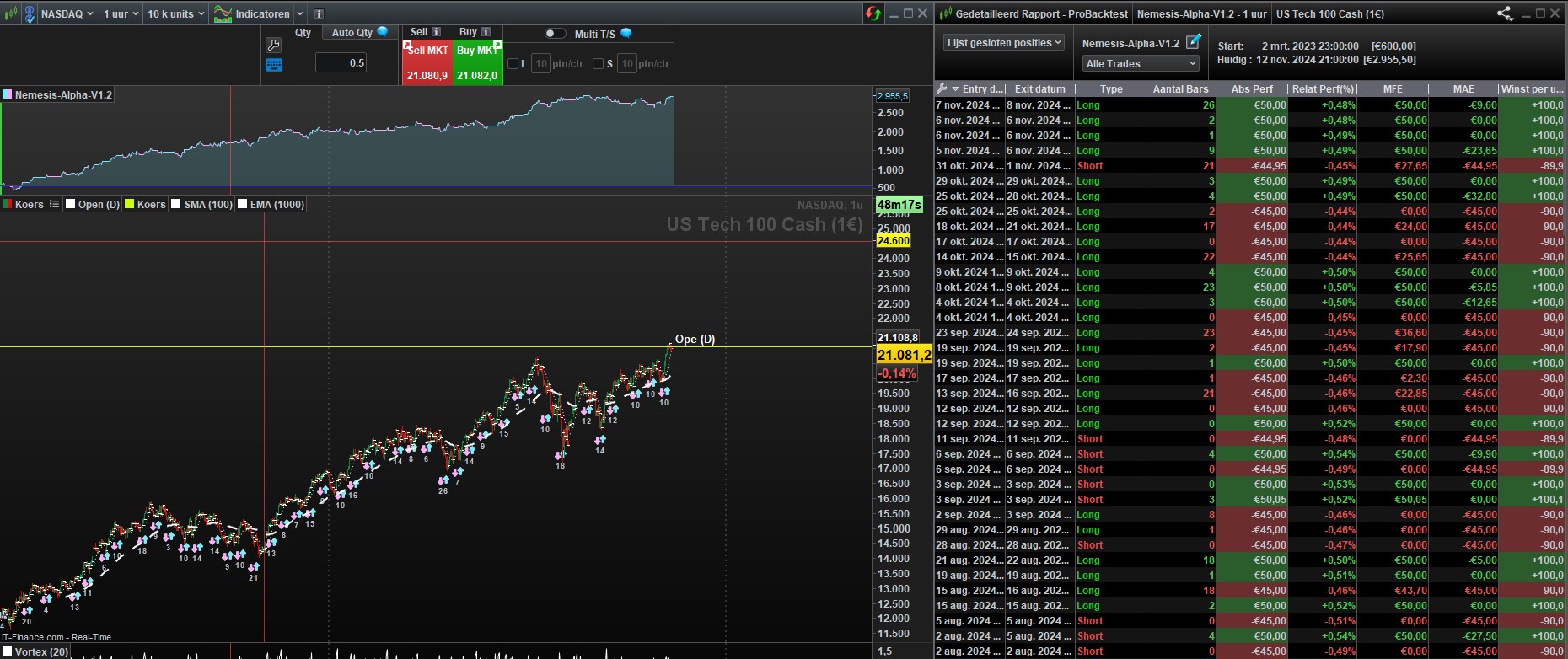The image size is (1568, 659).
Task: Open the 1 uur timeframe dropdown
Action: [121, 13]
